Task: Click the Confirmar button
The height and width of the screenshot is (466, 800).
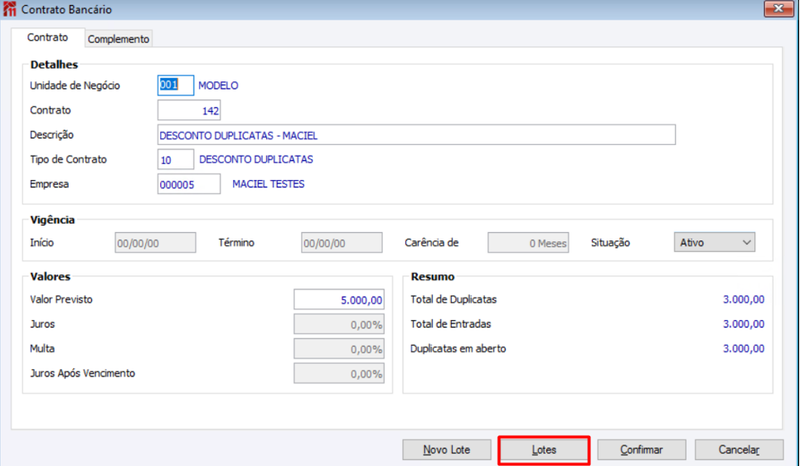Action: (x=641, y=450)
